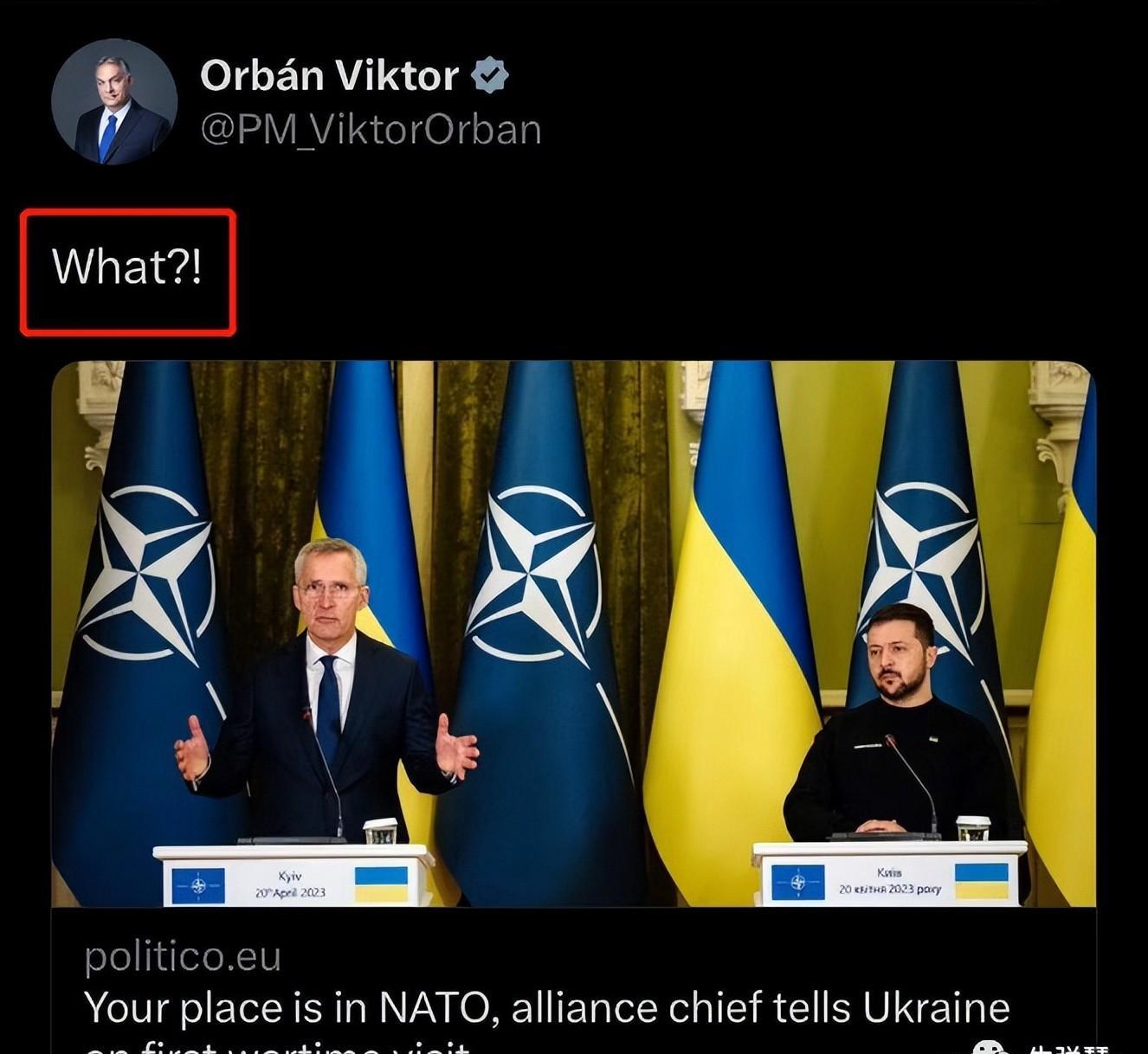Click the NATO emblem on the right podium
The height and width of the screenshot is (1054, 1148).
pyautogui.click(x=797, y=883)
